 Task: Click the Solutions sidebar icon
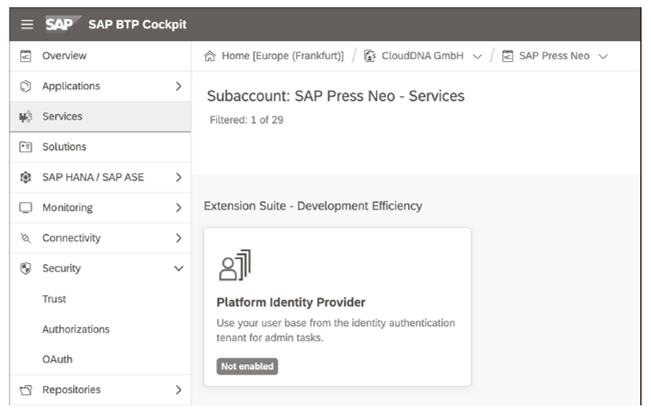click(26, 147)
